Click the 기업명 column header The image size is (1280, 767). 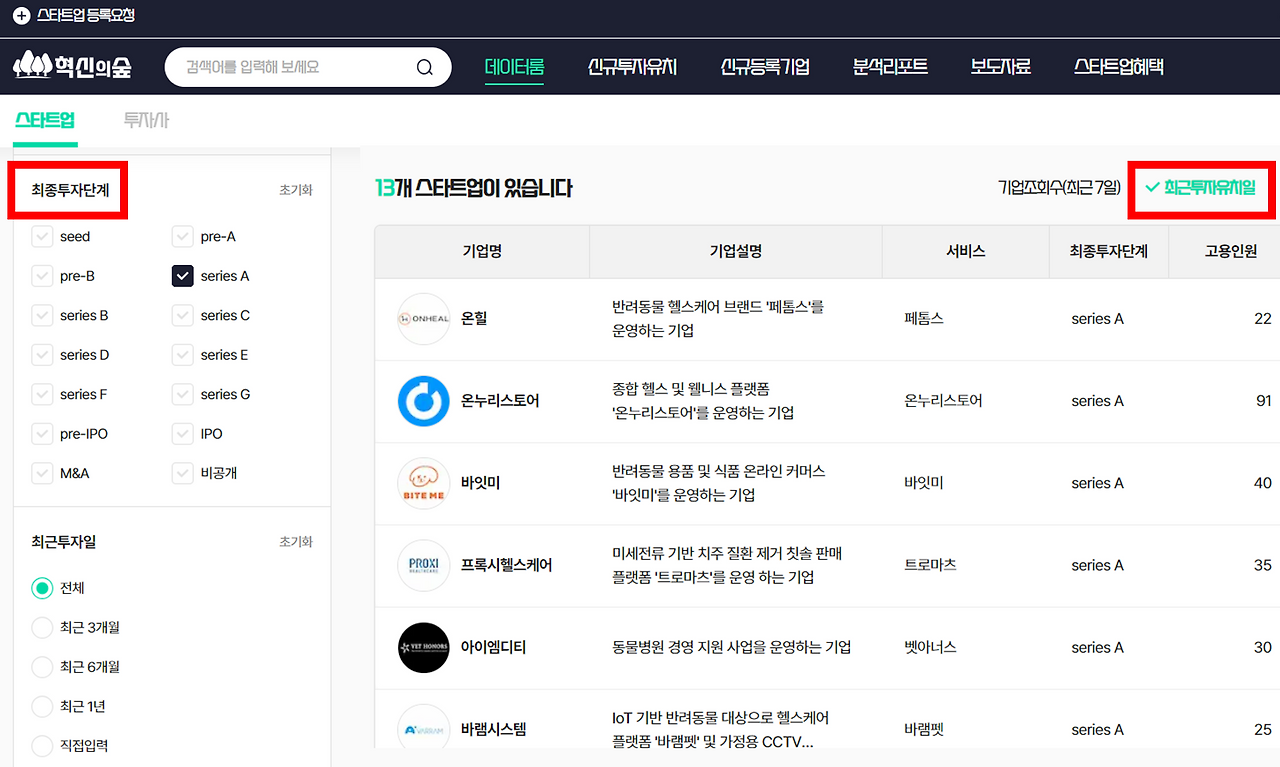point(482,252)
